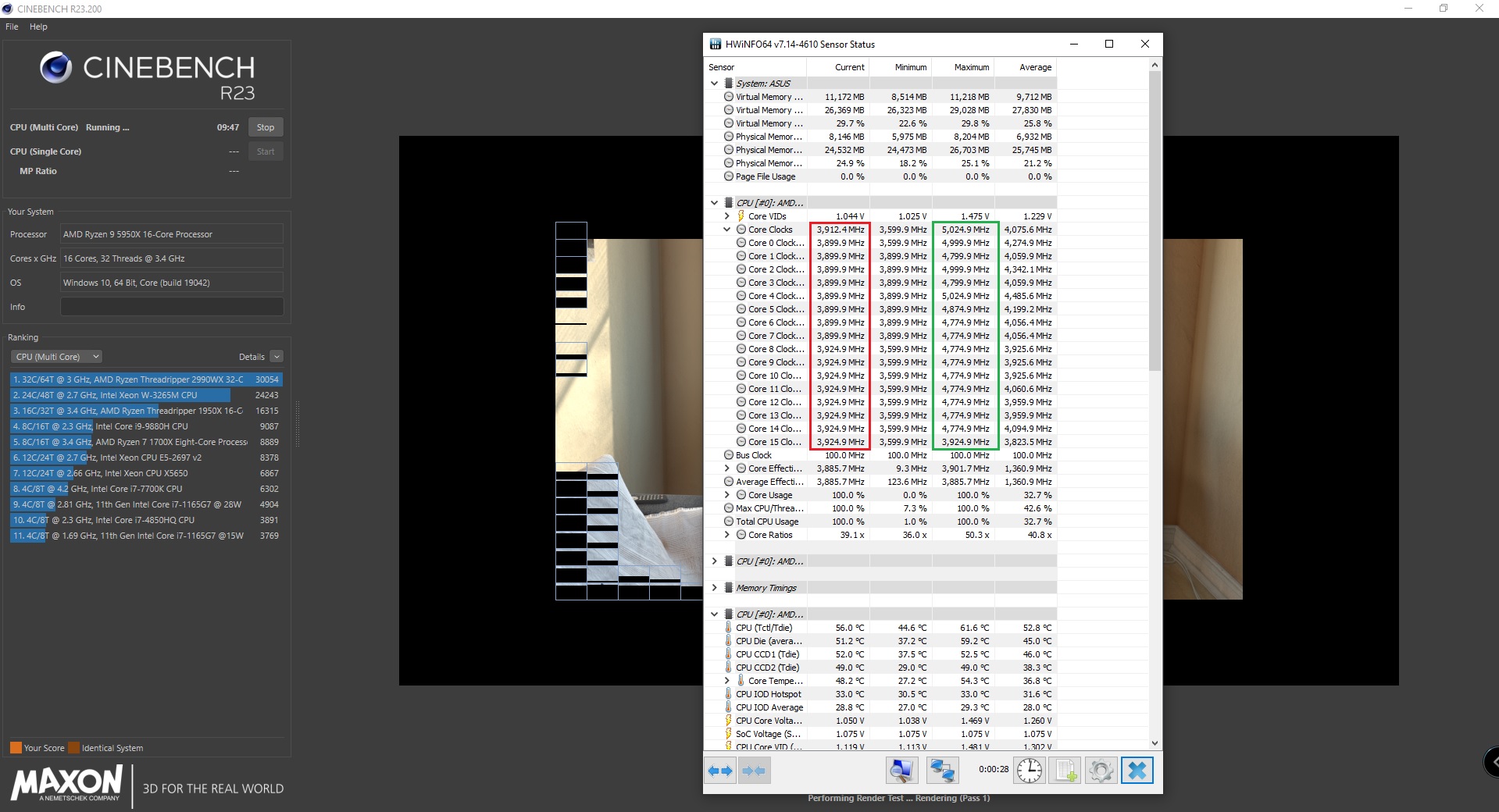This screenshot has width=1499, height=812.
Task: Click the HWiNFO vertical scrollbar thumb
Action: click(x=1155, y=221)
